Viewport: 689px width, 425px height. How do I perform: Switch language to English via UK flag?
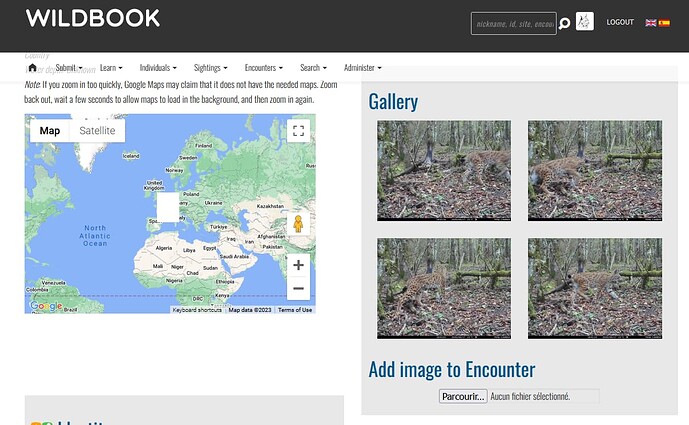651,22
